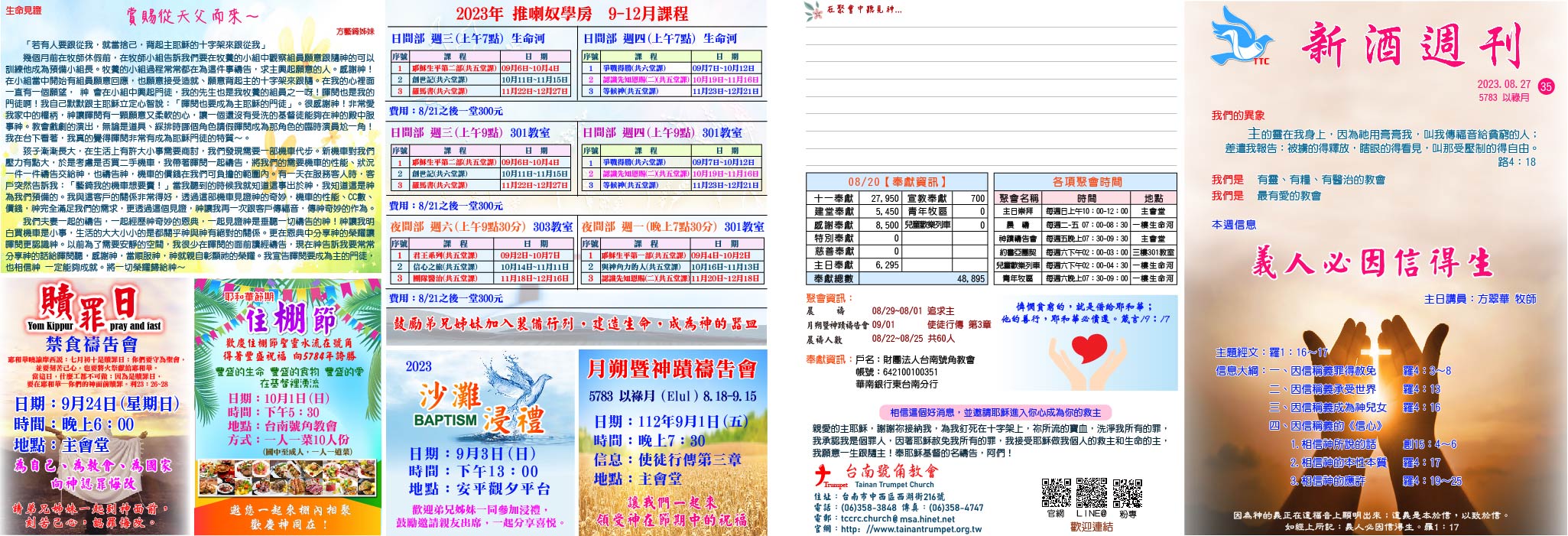The image size is (1568, 536).
Task: Click the 感謝奉獻 amount 8,500
Action: [887, 225]
